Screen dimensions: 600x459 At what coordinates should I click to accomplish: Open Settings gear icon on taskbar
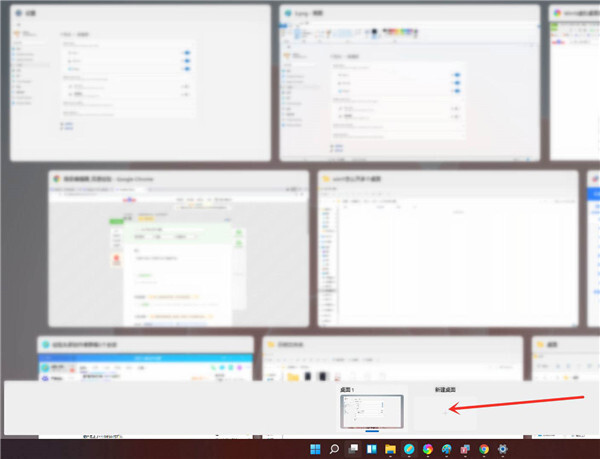[x=503, y=450]
